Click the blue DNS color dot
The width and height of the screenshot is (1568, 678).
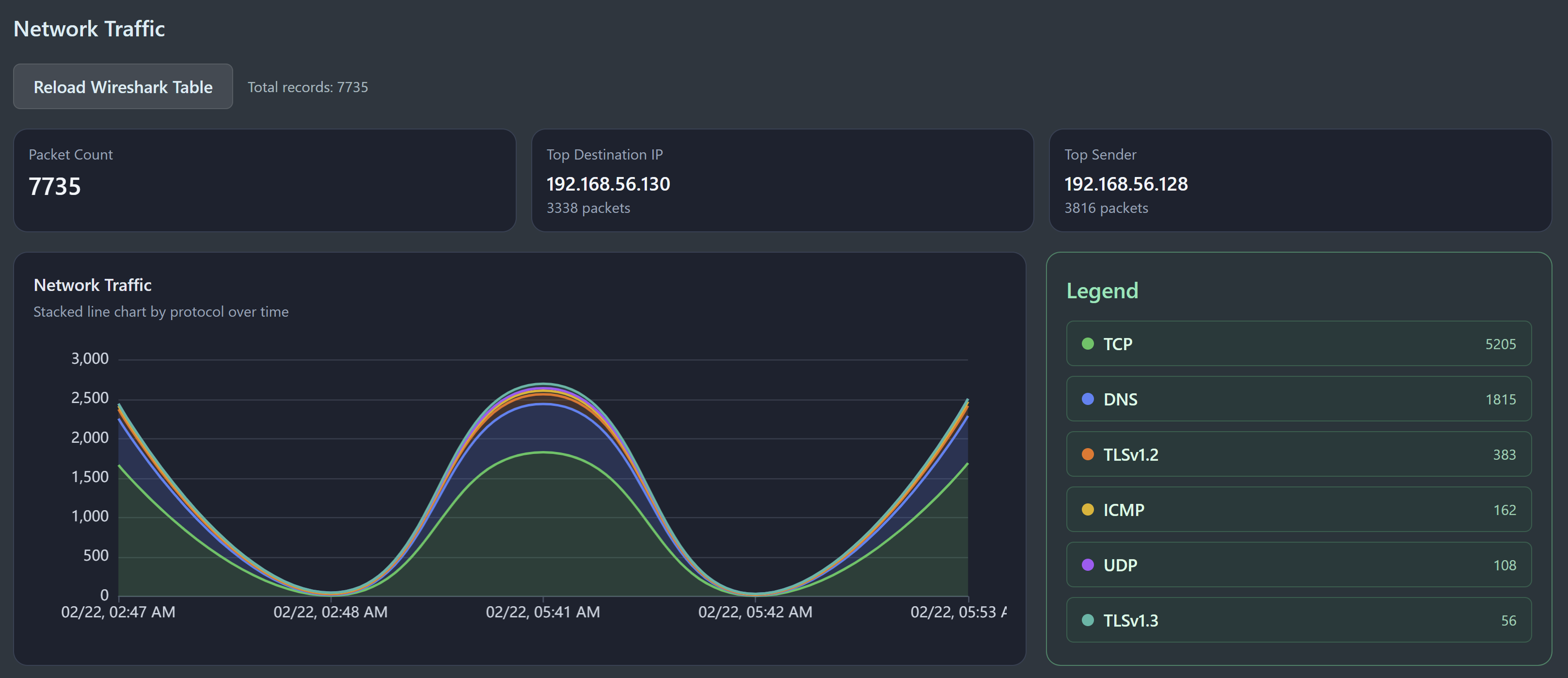[x=1088, y=399]
